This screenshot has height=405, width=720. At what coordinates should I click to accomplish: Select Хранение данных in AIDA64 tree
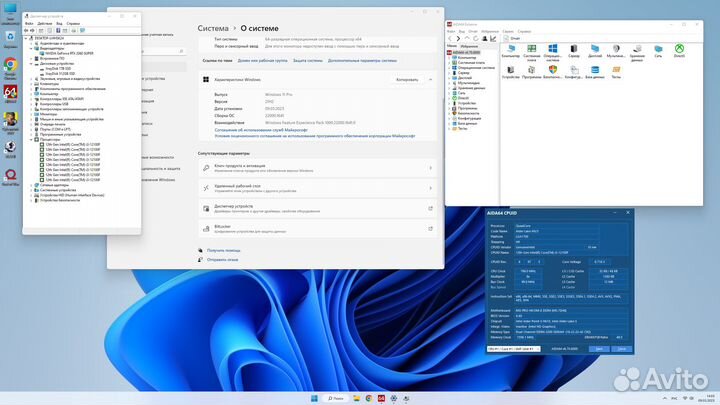[471, 88]
